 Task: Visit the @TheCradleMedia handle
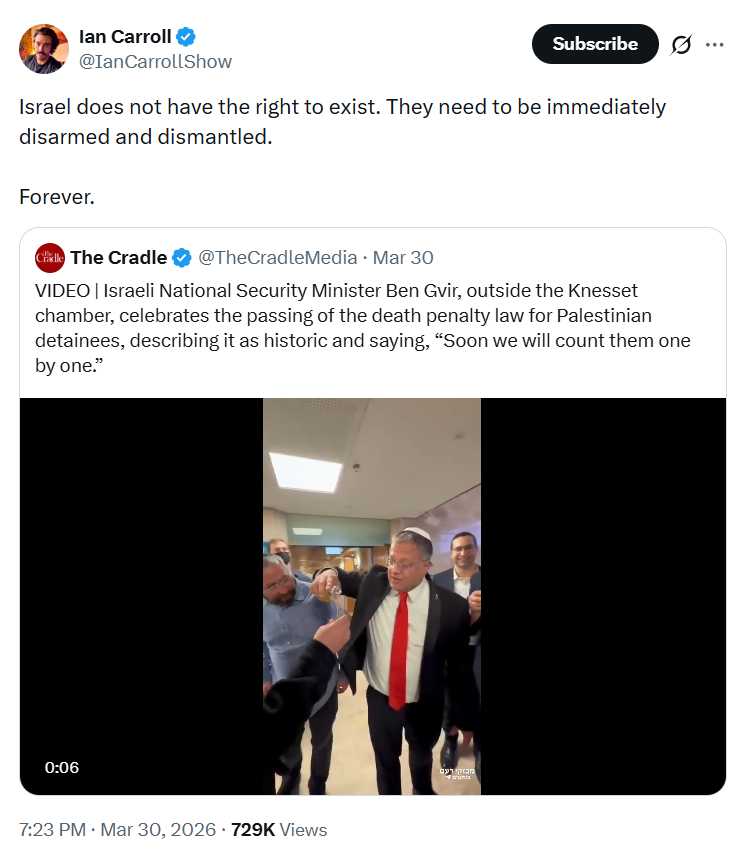pos(277,258)
